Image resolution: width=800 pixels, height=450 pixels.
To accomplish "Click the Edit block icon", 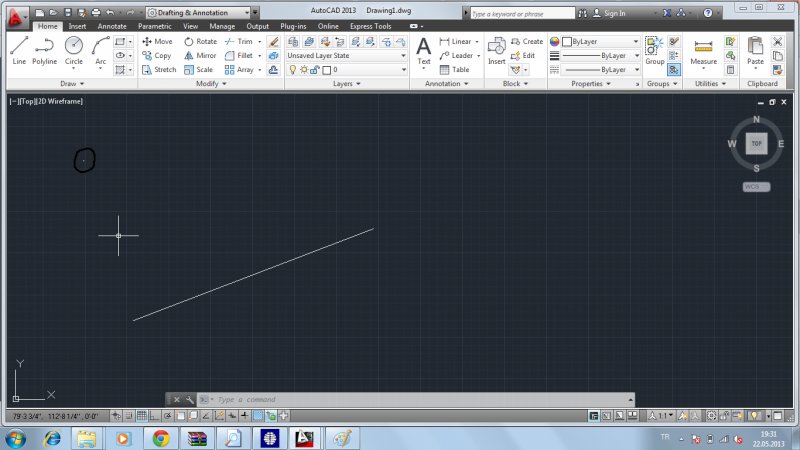I will (523, 56).
